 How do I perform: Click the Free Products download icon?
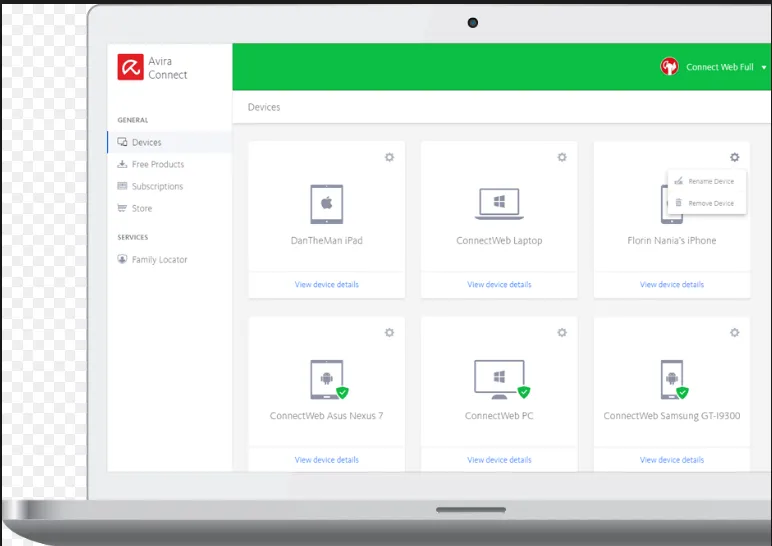coord(122,164)
